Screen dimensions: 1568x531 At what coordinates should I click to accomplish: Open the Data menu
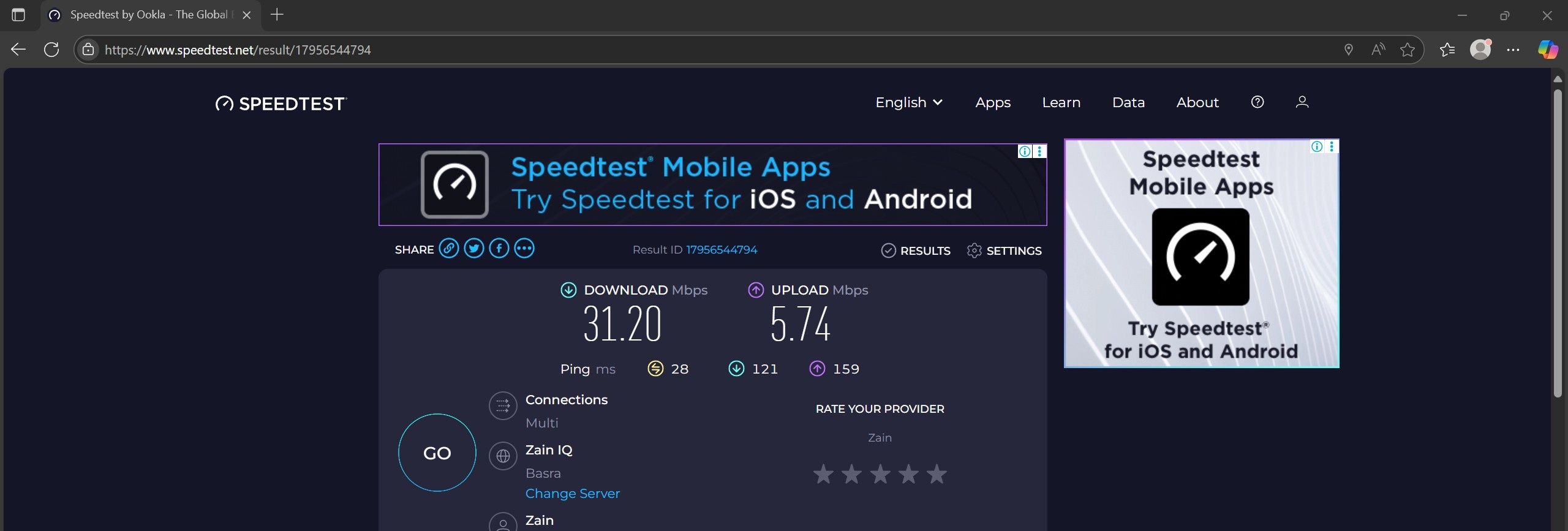1128,102
